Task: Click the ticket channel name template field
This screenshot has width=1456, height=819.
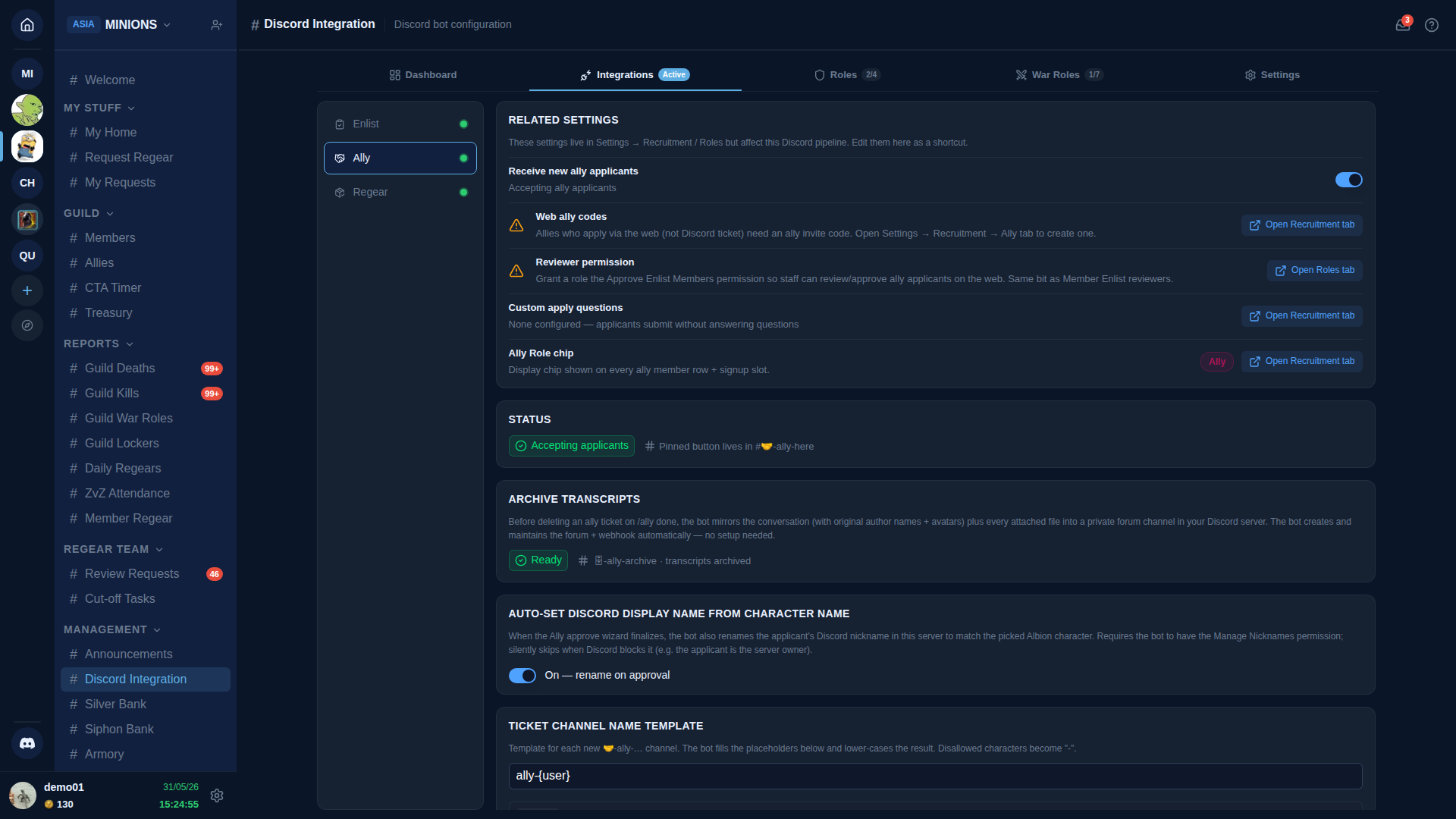Action: pos(935,776)
